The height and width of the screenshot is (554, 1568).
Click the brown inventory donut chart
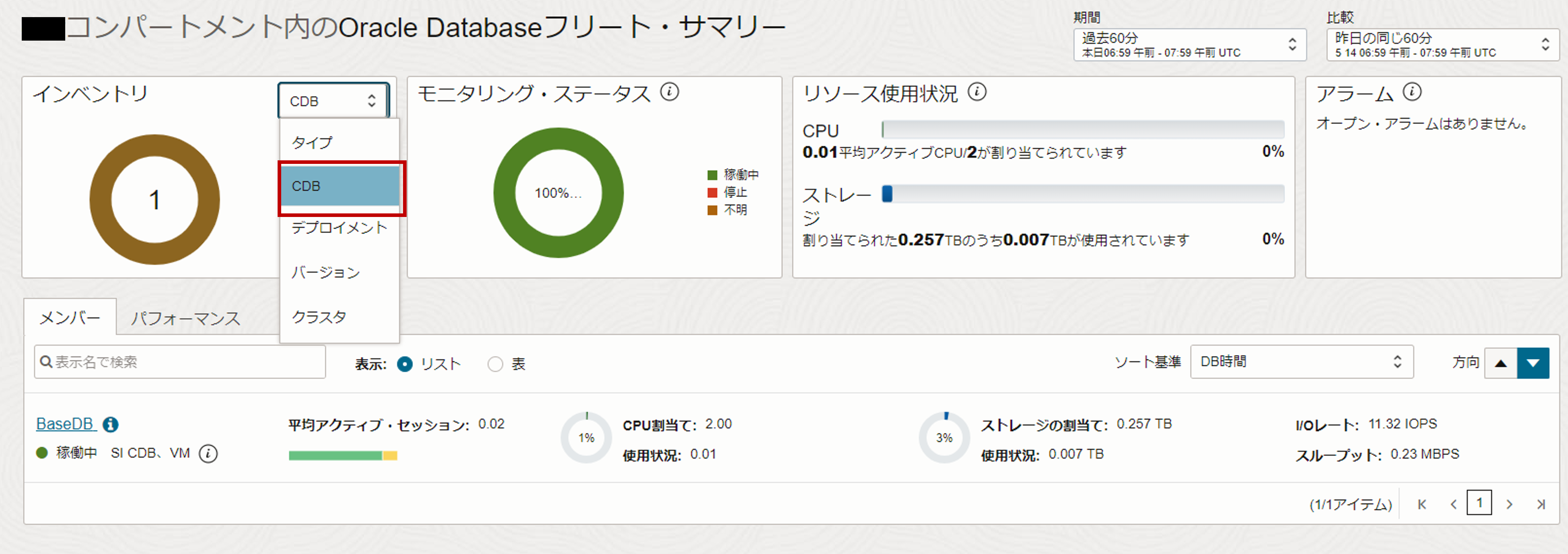coord(155,200)
